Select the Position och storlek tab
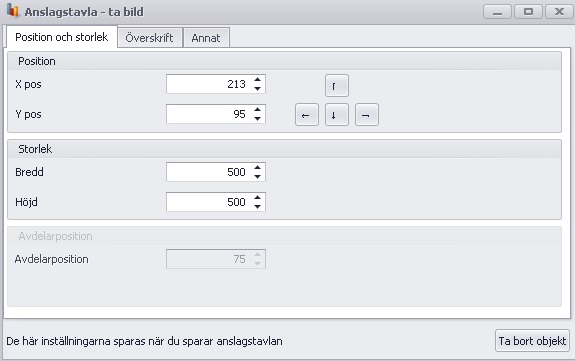The image size is (575, 361). click(x=62, y=37)
